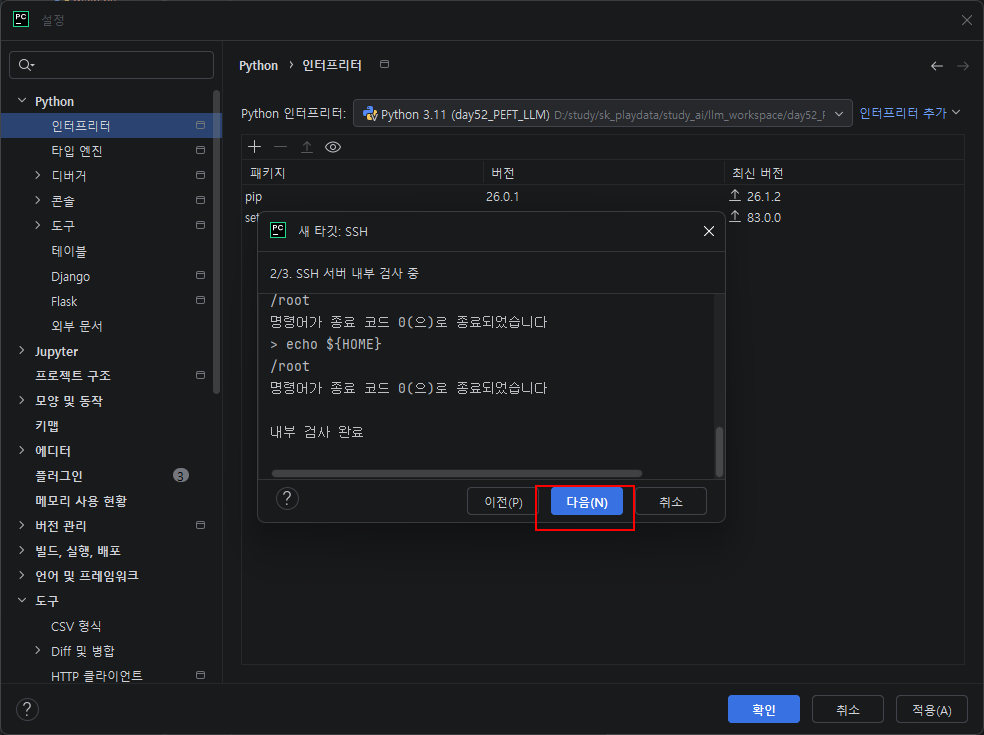
Task: Click 취소 button in settings footer
Action: [x=848, y=709]
